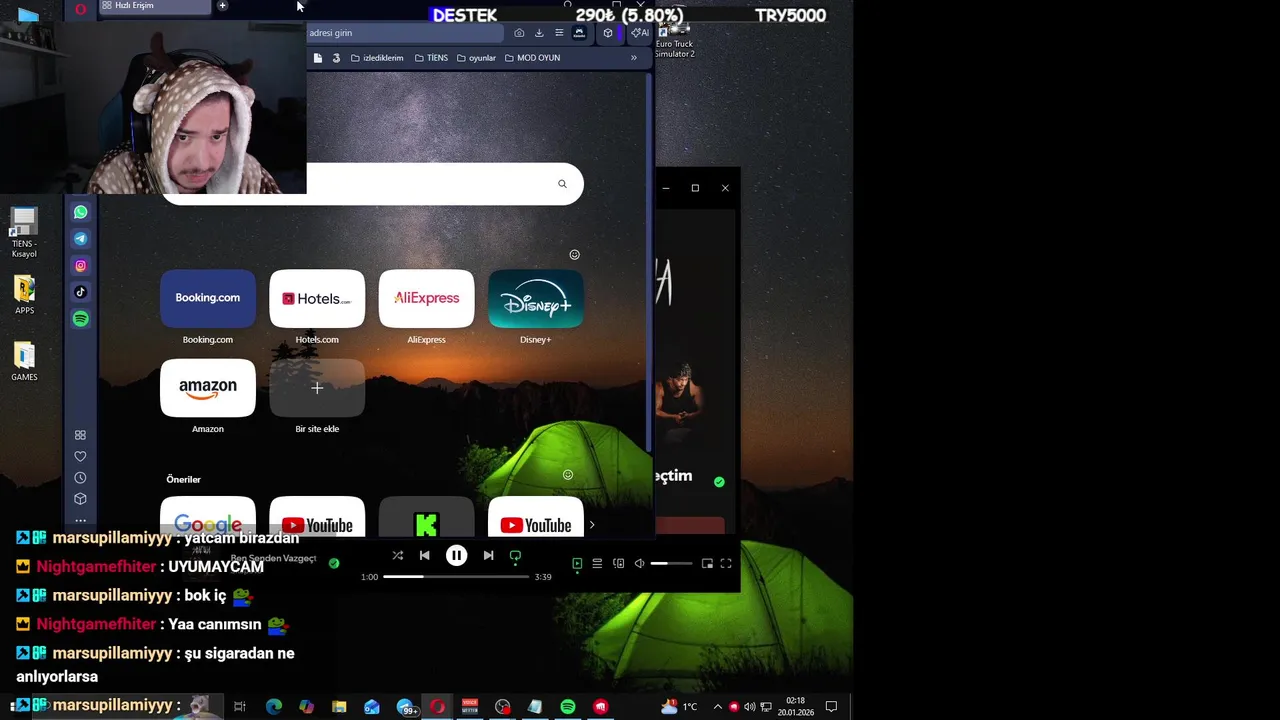
Task: Open the oyunlar bookmark folder
Action: (x=476, y=58)
